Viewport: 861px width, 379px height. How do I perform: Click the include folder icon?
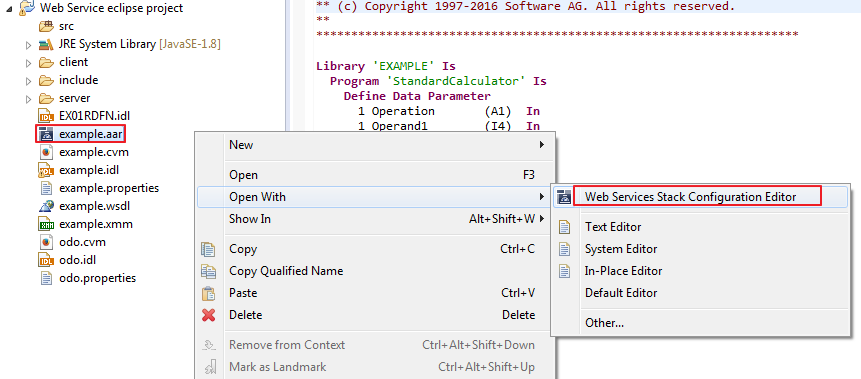[x=46, y=80]
